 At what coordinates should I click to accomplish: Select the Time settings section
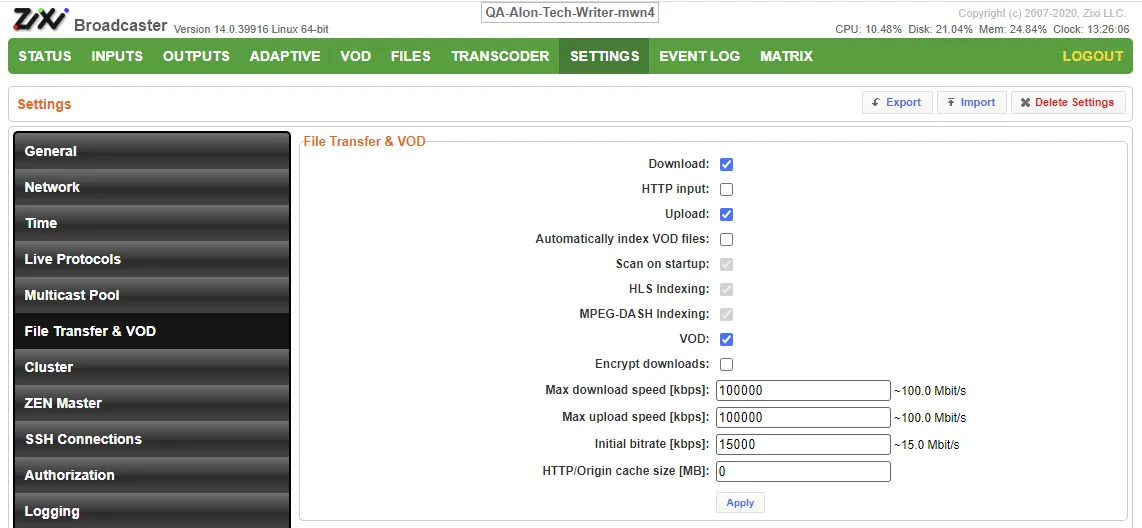click(x=151, y=223)
